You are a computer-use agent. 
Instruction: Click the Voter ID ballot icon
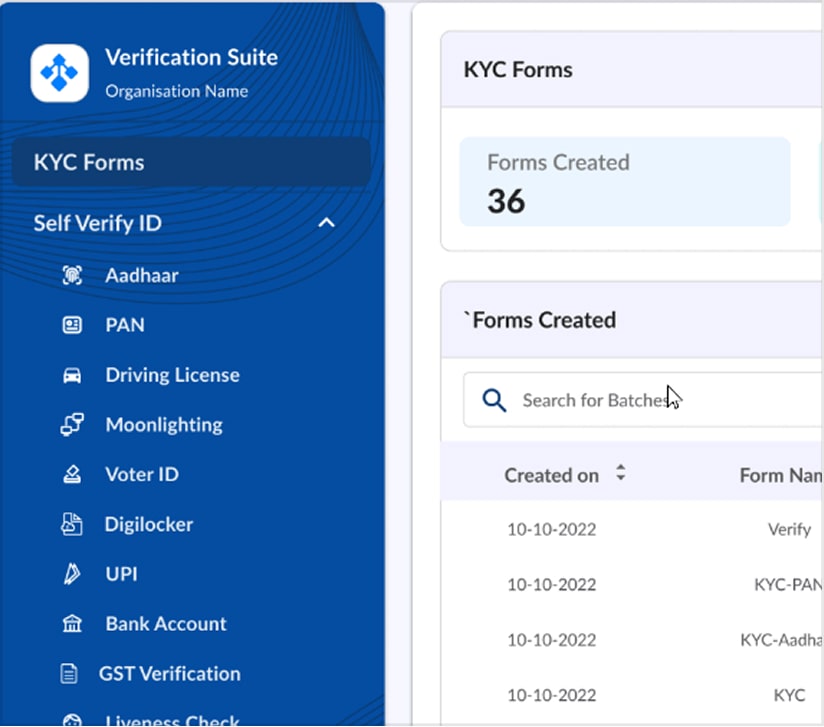click(72, 474)
